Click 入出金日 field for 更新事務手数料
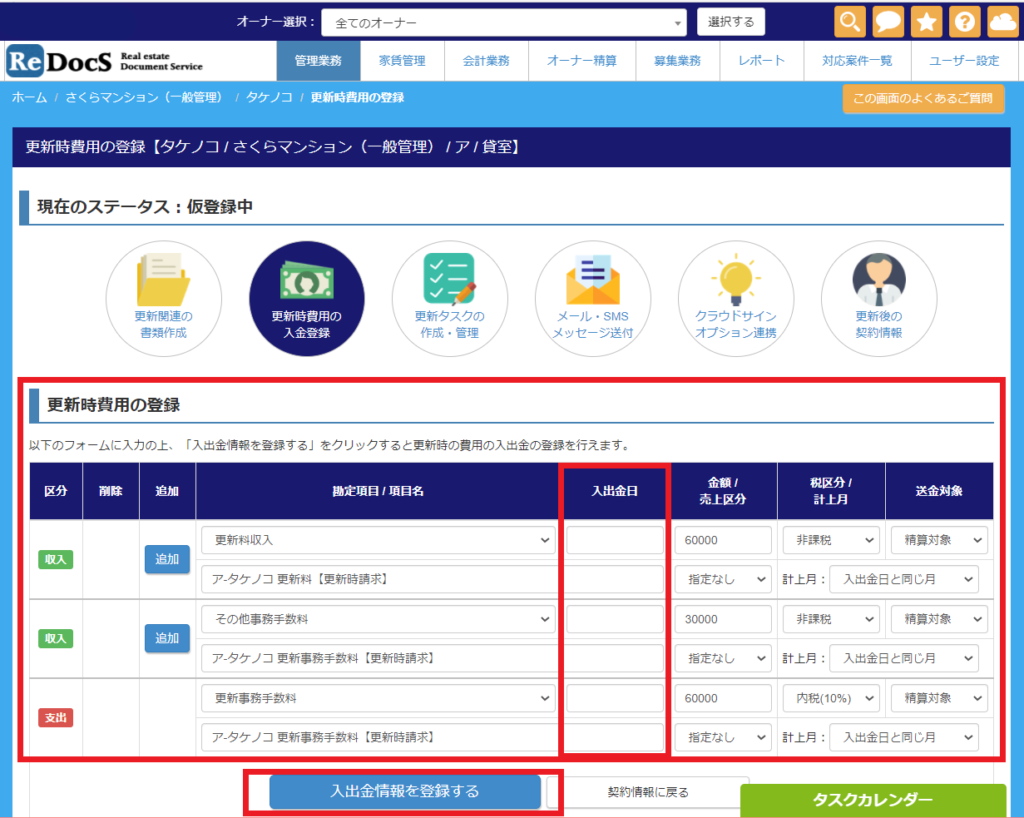 click(x=615, y=698)
